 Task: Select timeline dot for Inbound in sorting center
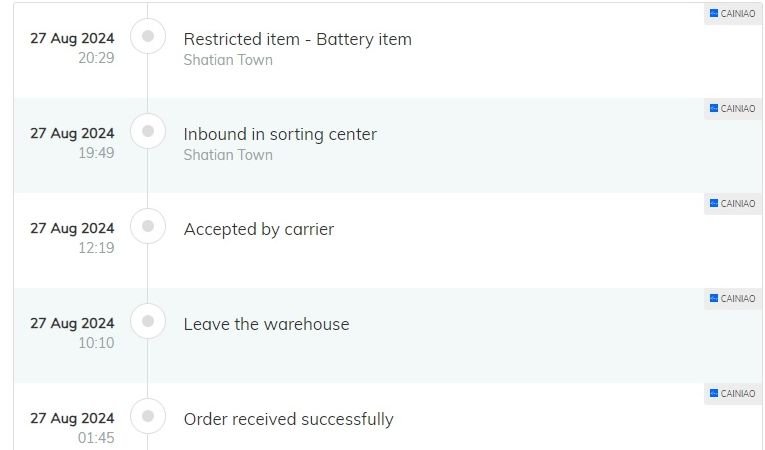(148, 131)
